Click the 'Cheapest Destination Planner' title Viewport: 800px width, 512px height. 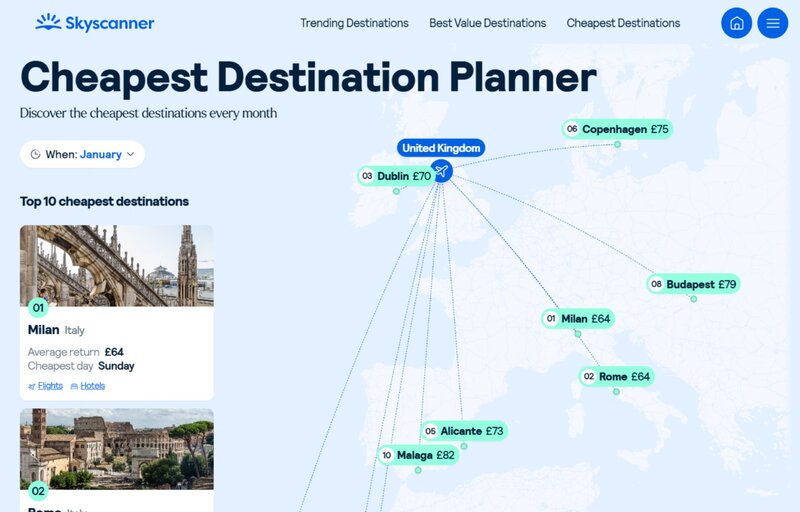point(308,78)
